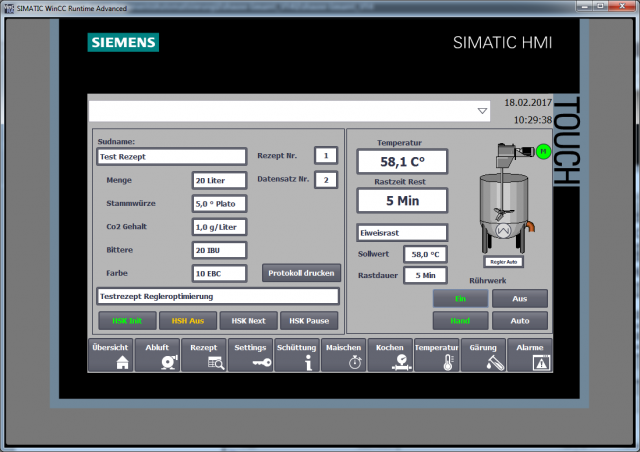Edit the Testrezept Regleroptimierung description field
The image size is (640, 452).
coord(218,296)
